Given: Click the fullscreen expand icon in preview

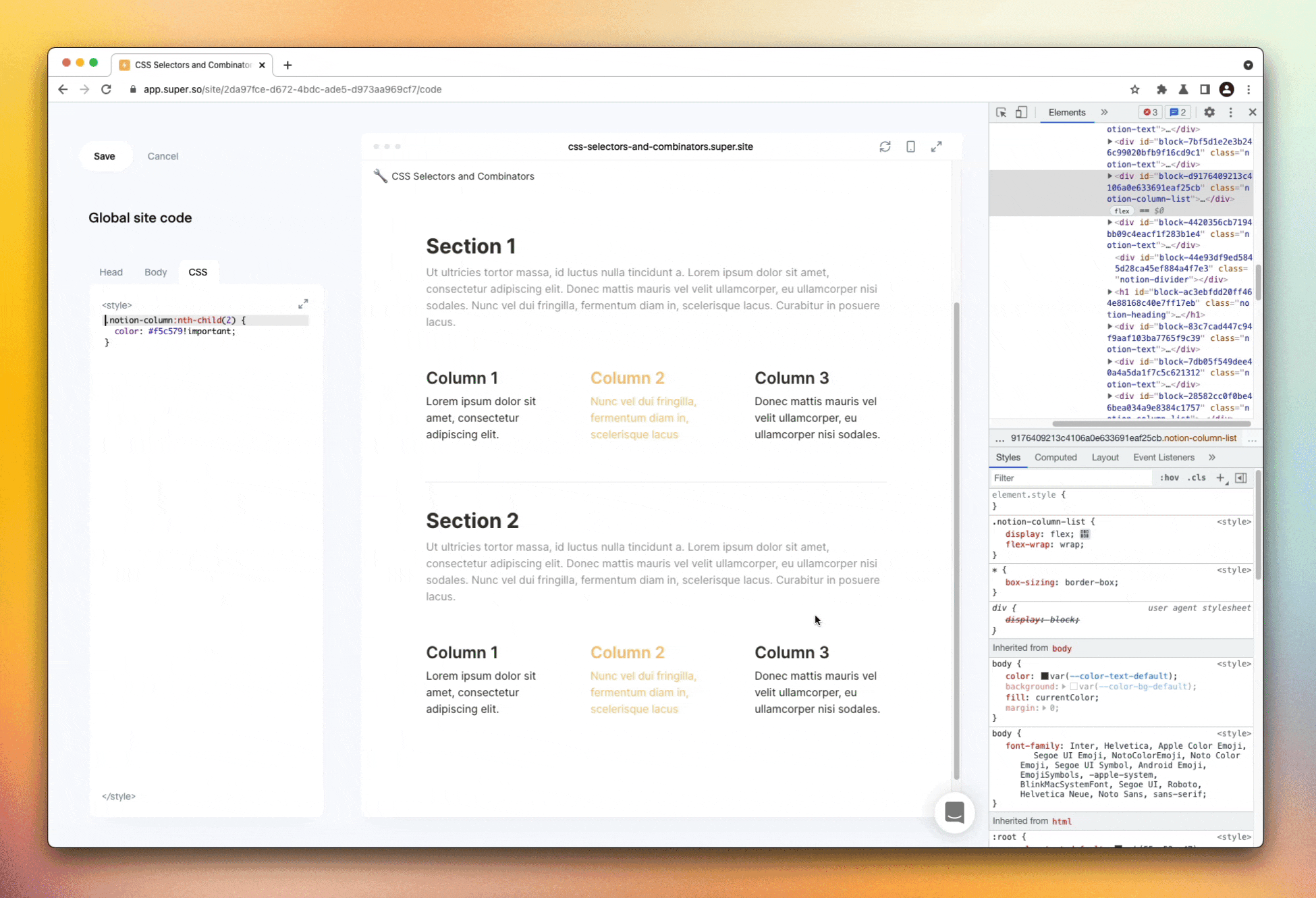Looking at the screenshot, I should (x=937, y=146).
